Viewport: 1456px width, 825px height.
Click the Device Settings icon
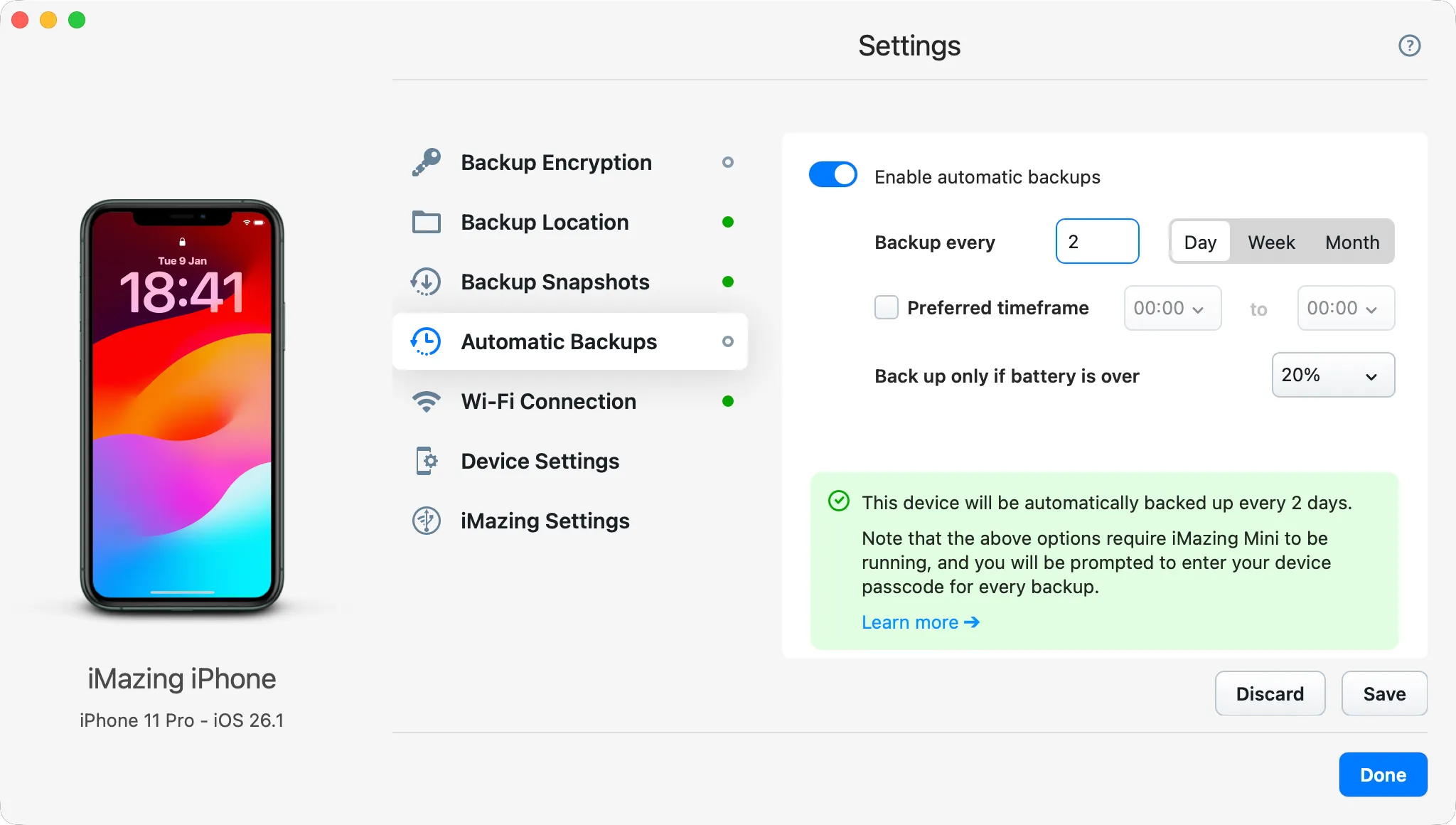tap(426, 461)
